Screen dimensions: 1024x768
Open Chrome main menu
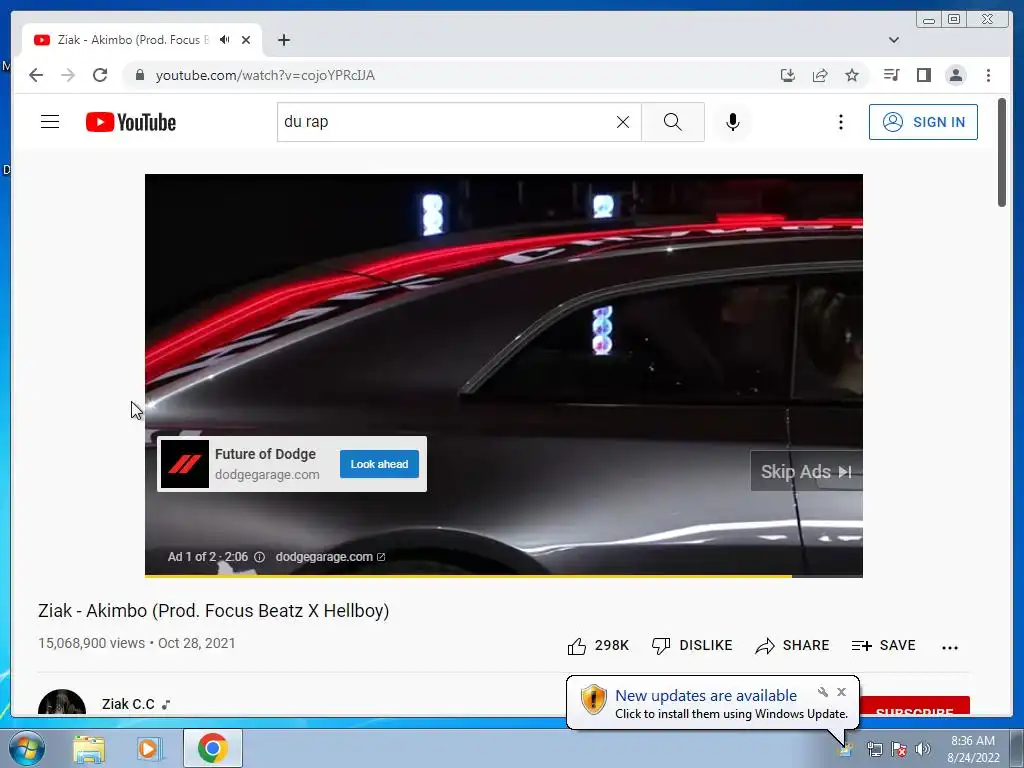point(988,75)
